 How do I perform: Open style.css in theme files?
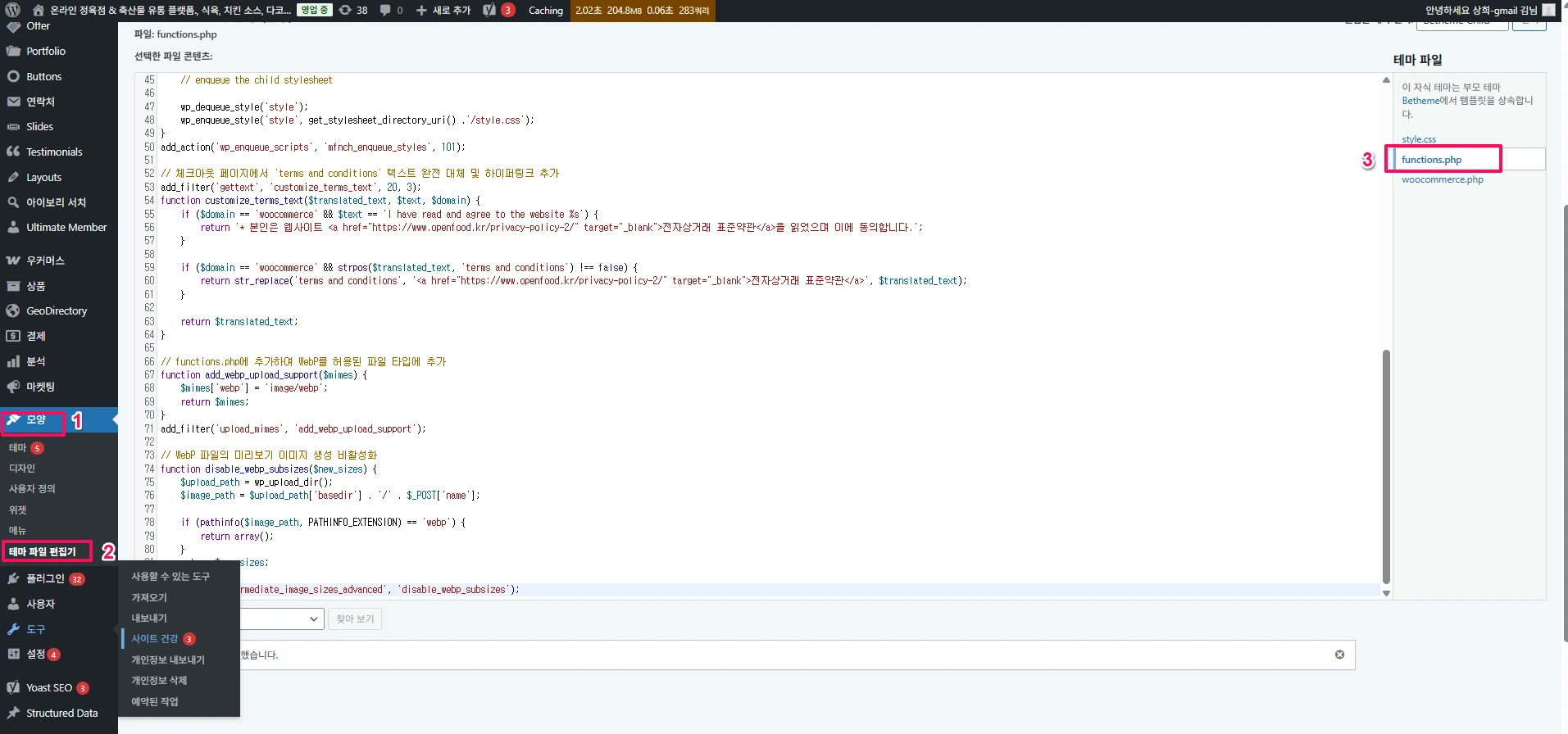pyautogui.click(x=1418, y=139)
